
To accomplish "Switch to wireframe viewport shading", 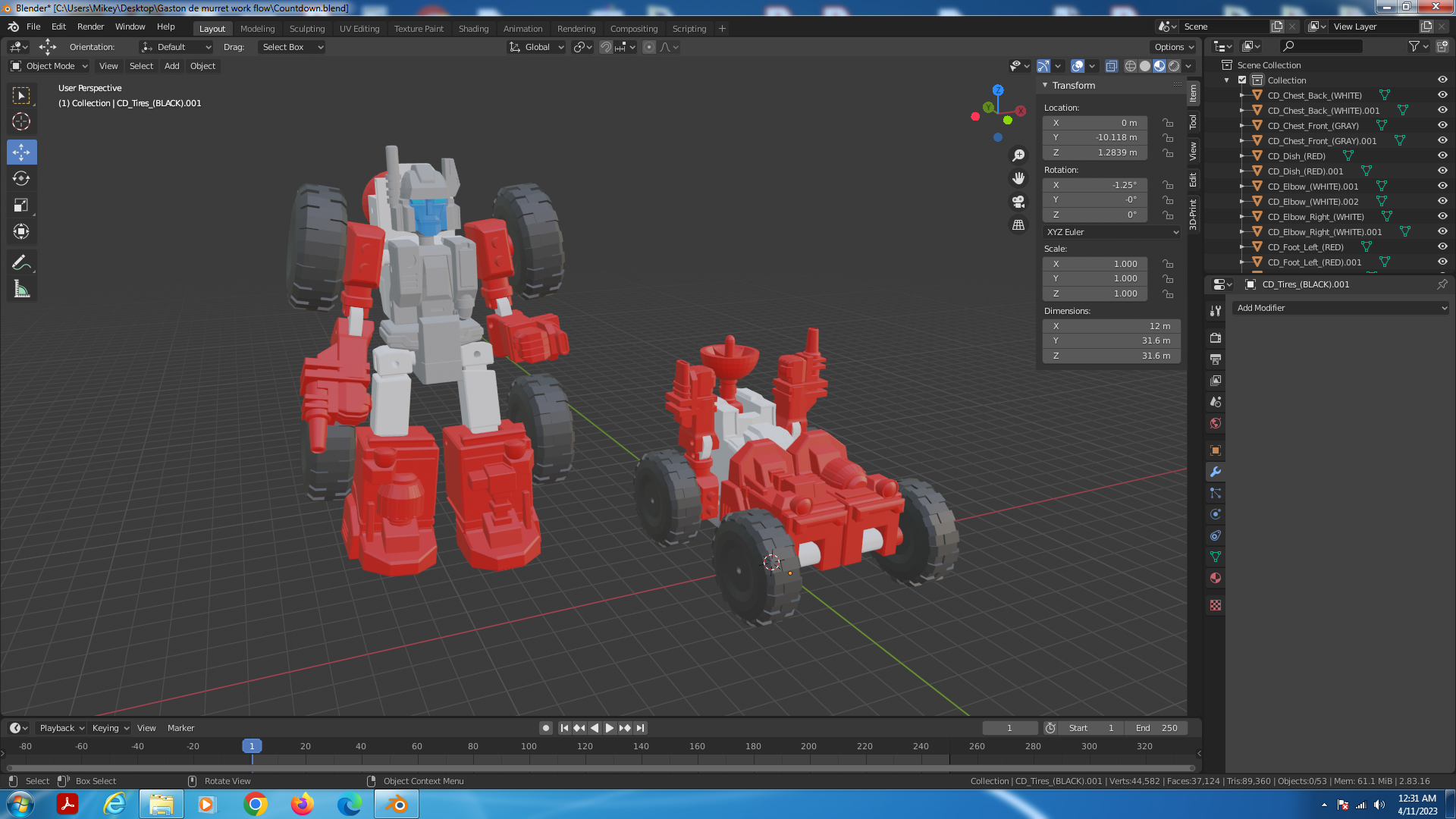I will pyautogui.click(x=1131, y=66).
